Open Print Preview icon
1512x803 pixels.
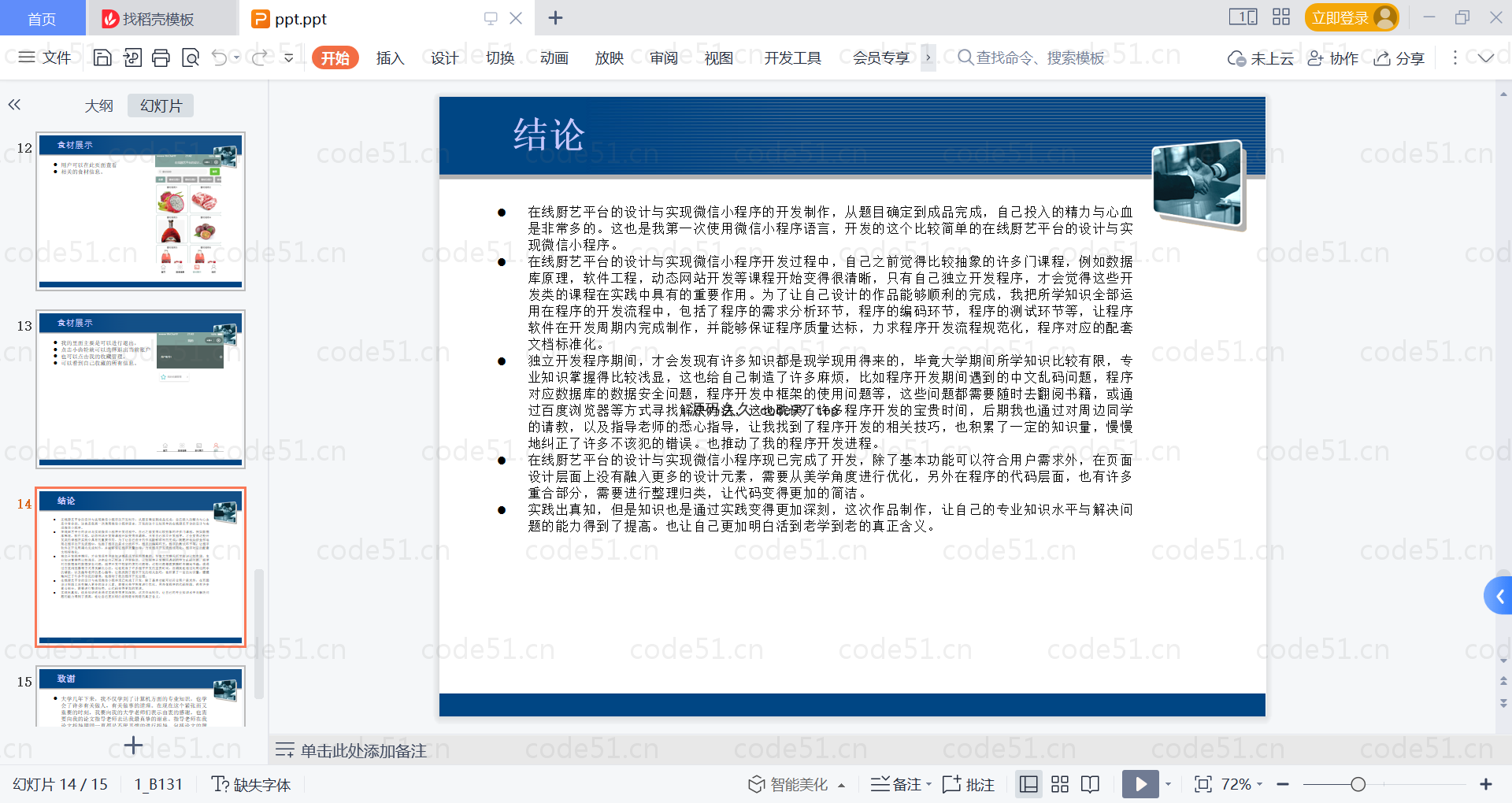[191, 57]
